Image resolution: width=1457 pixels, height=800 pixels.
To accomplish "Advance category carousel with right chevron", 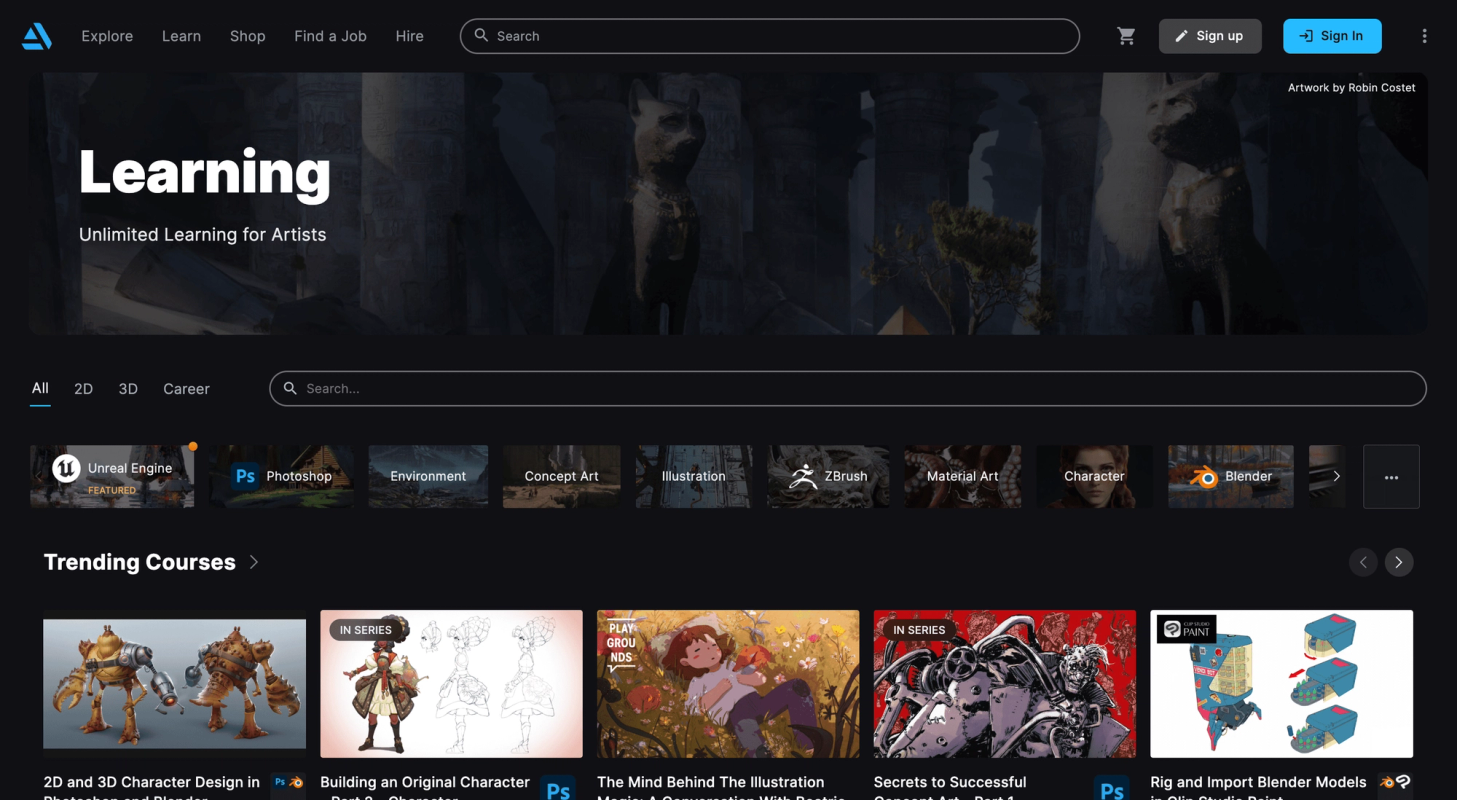I will pos(1336,476).
